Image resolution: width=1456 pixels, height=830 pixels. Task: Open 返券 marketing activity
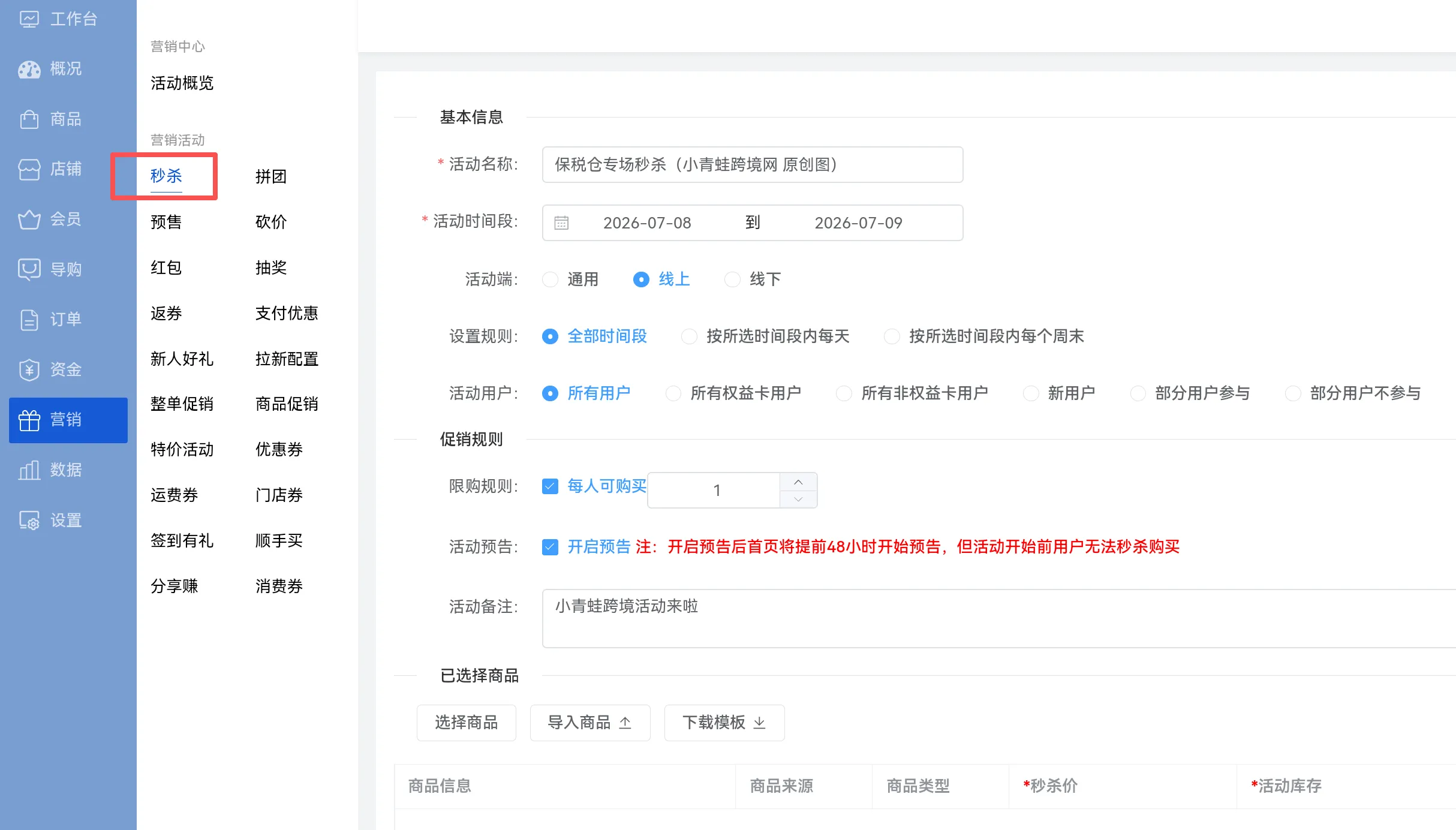166,313
